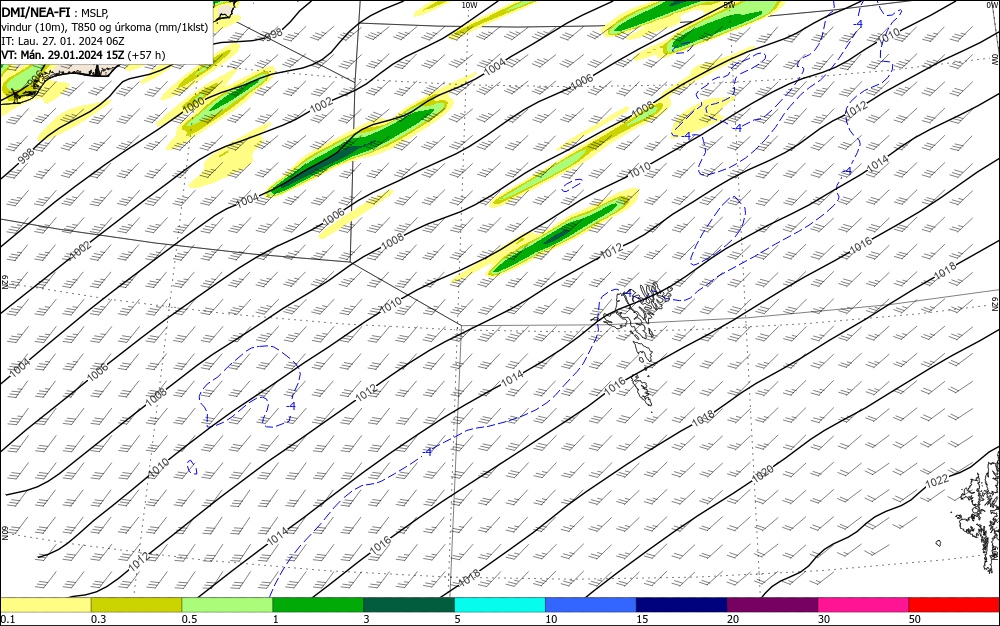
Task: Click the dark green 3–5 legend swatch
Action: coord(409,605)
